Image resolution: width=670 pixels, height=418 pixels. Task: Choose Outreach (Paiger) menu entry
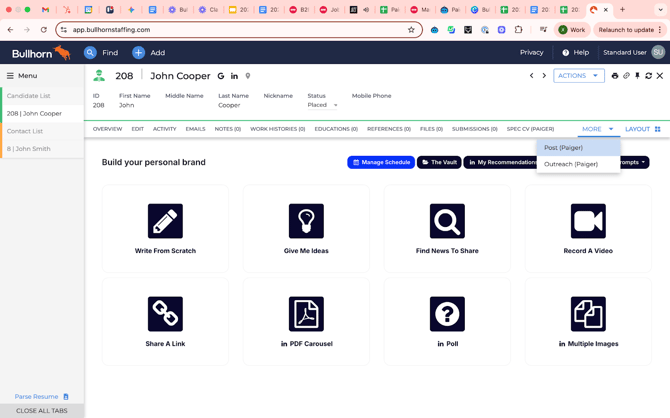point(571,164)
